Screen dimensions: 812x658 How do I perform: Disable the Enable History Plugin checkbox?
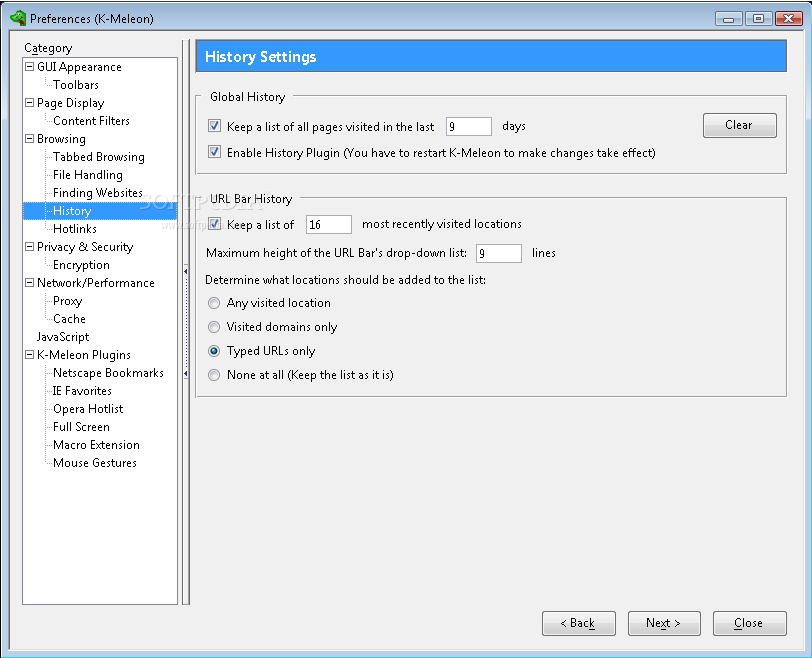214,152
